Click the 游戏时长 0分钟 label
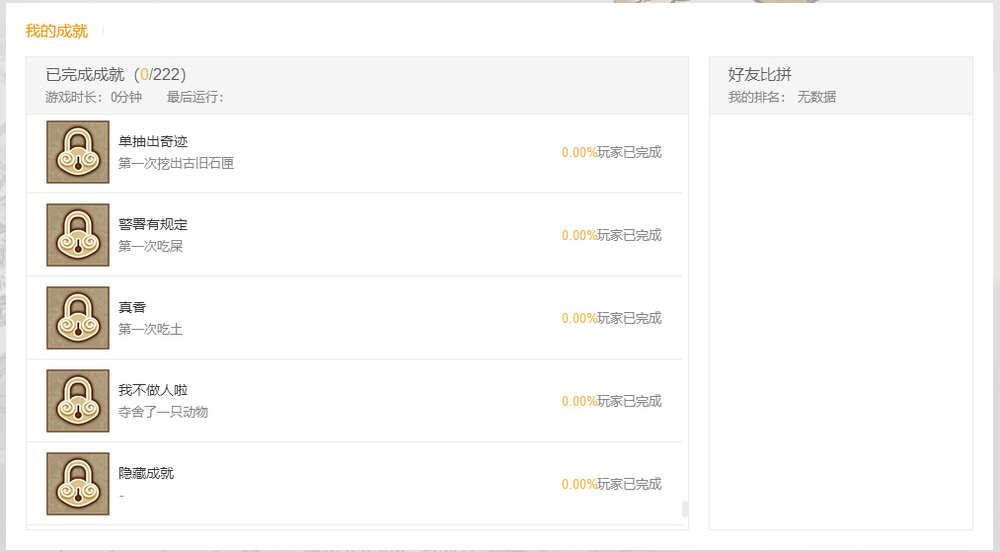 [94, 97]
